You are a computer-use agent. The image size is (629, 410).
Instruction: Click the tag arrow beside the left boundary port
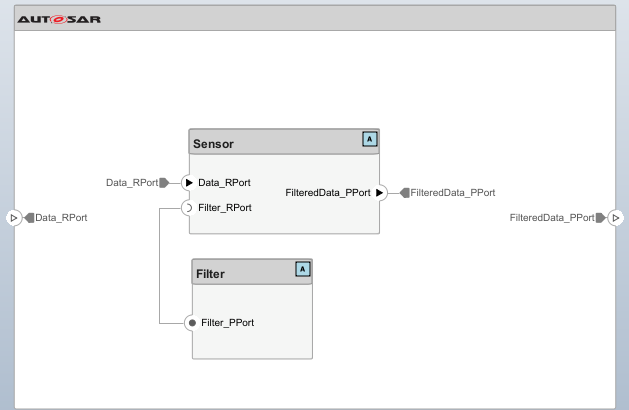(30, 217)
